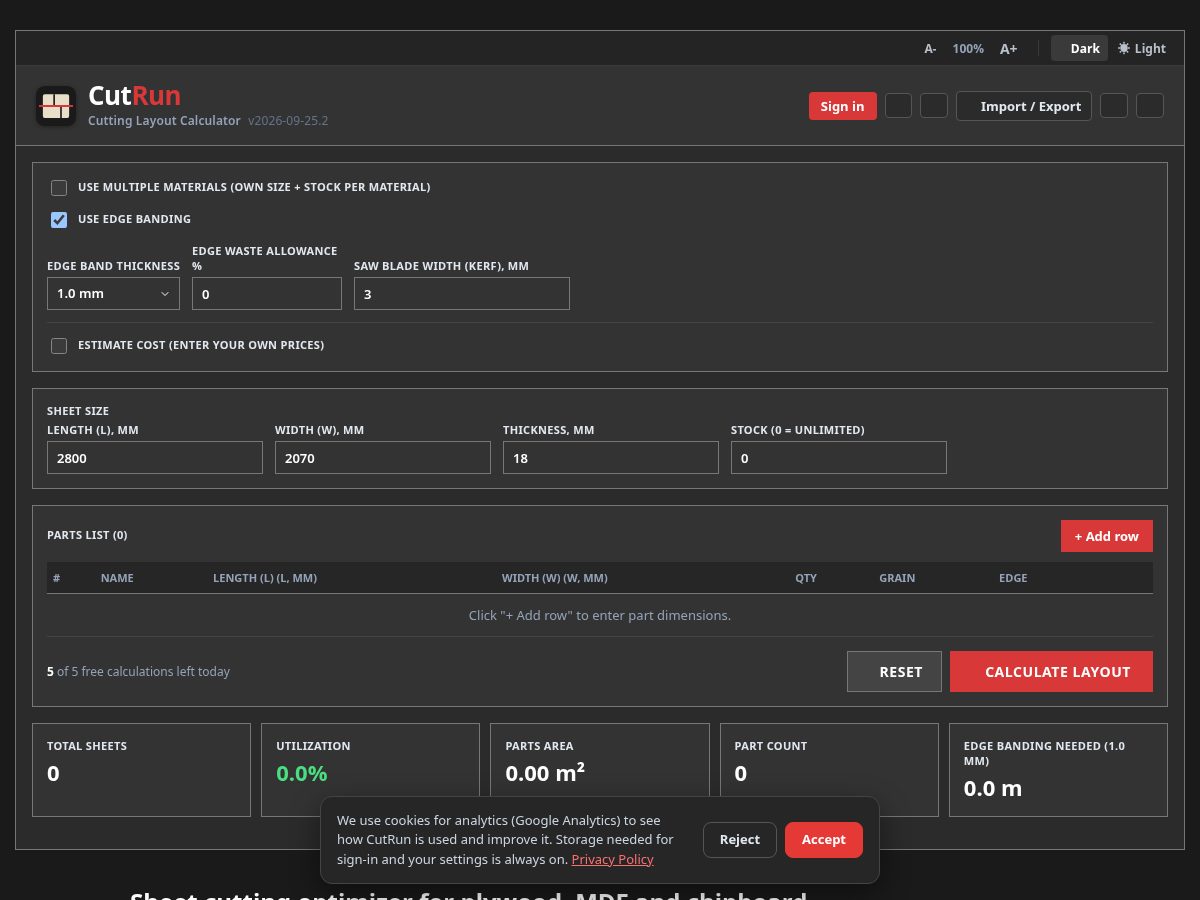Uncheck Use Edge Banding checkbox
The height and width of the screenshot is (900, 1200).
coord(59,219)
